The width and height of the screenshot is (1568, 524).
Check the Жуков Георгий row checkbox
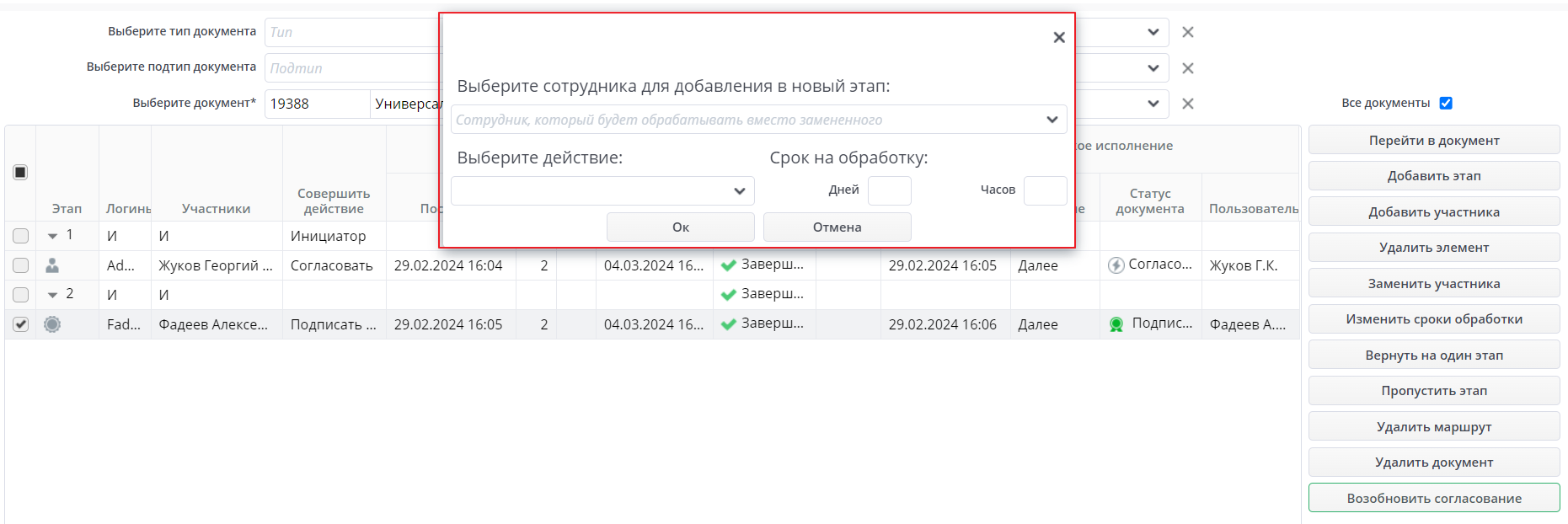pos(20,265)
